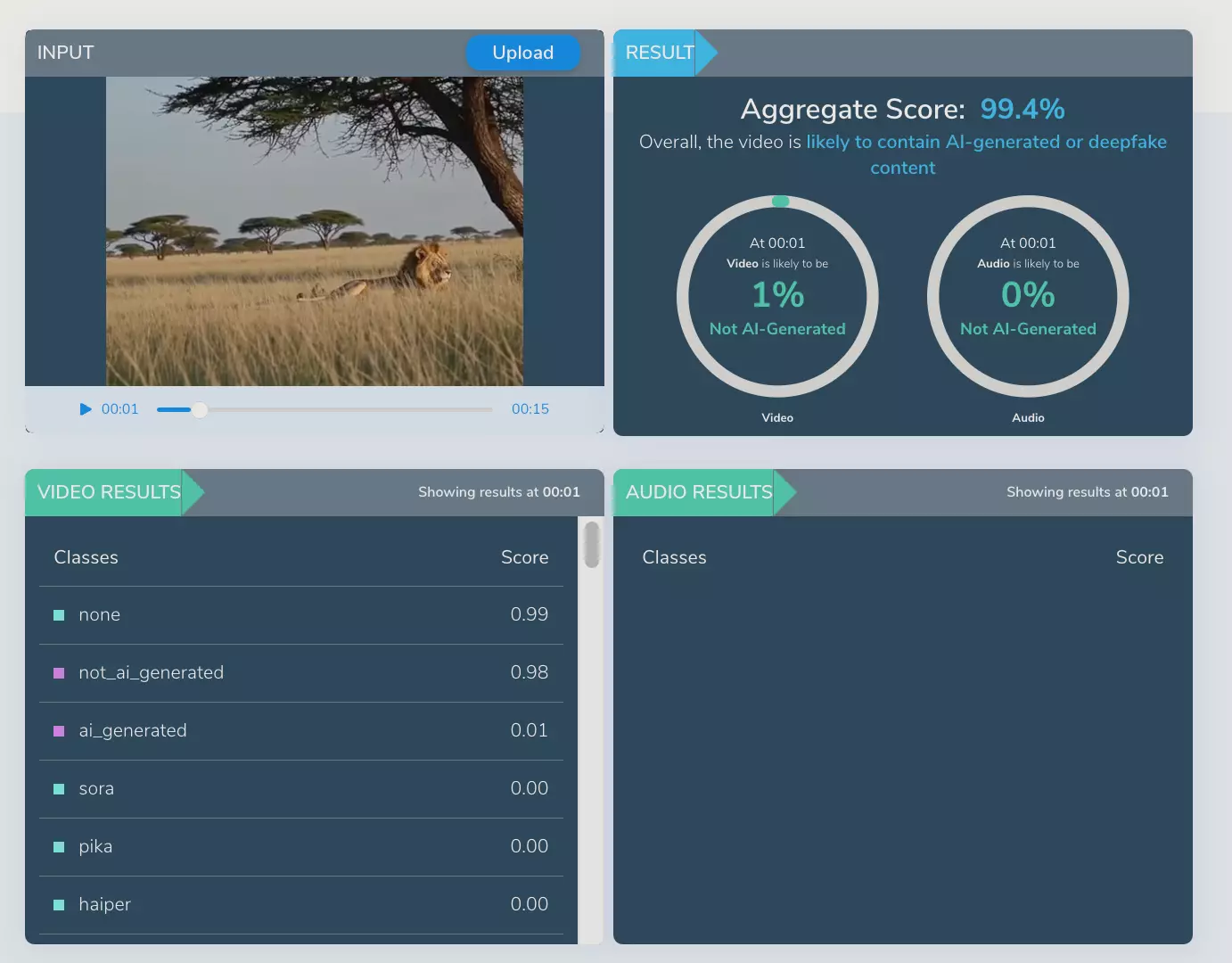
Task: Click 'Showing results at 00:01' in Audio Results
Action: [1088, 492]
